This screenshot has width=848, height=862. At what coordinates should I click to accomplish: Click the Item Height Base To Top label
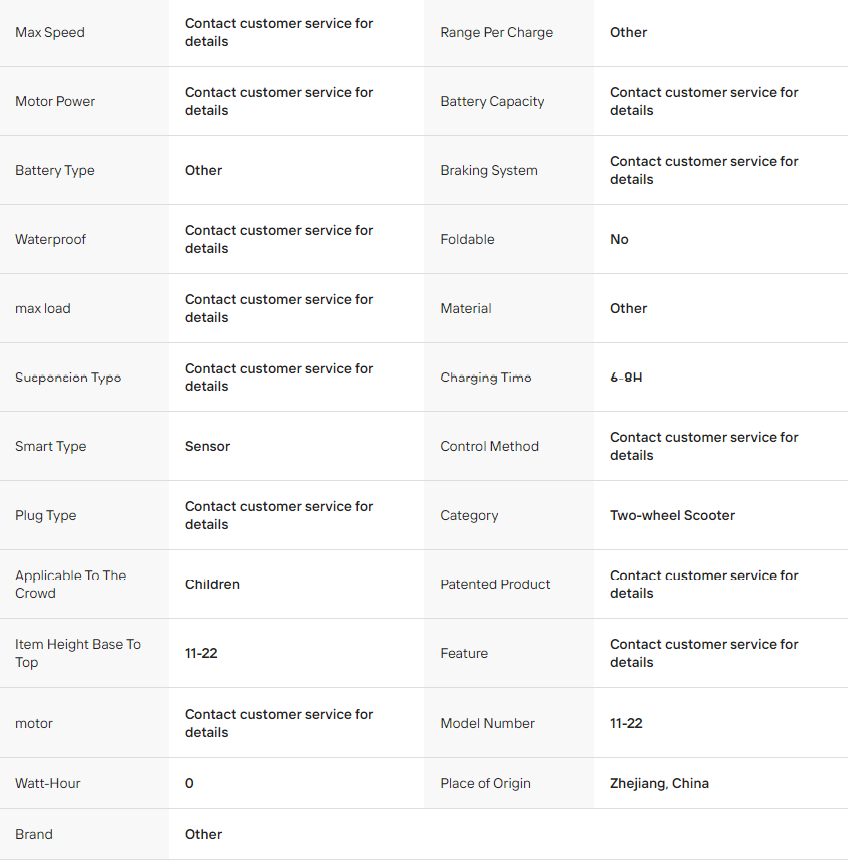pos(78,653)
